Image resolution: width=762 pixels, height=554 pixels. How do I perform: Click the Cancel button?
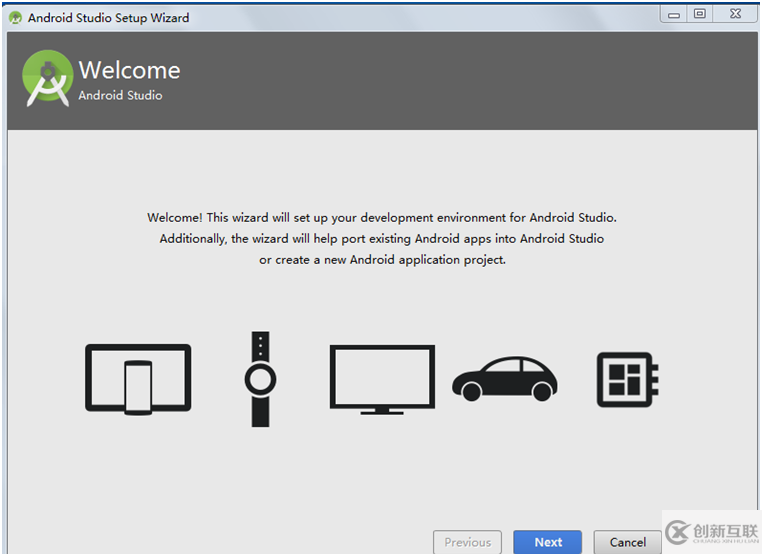click(627, 542)
